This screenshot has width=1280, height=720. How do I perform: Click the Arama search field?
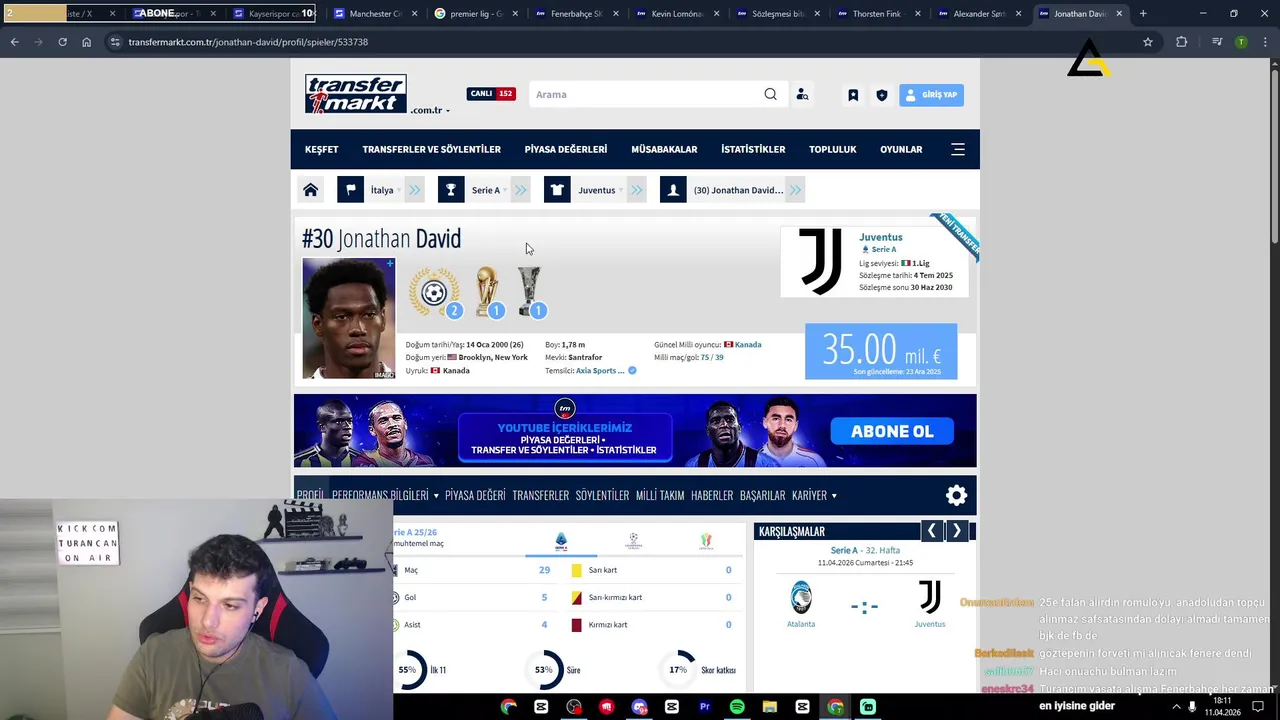645,94
